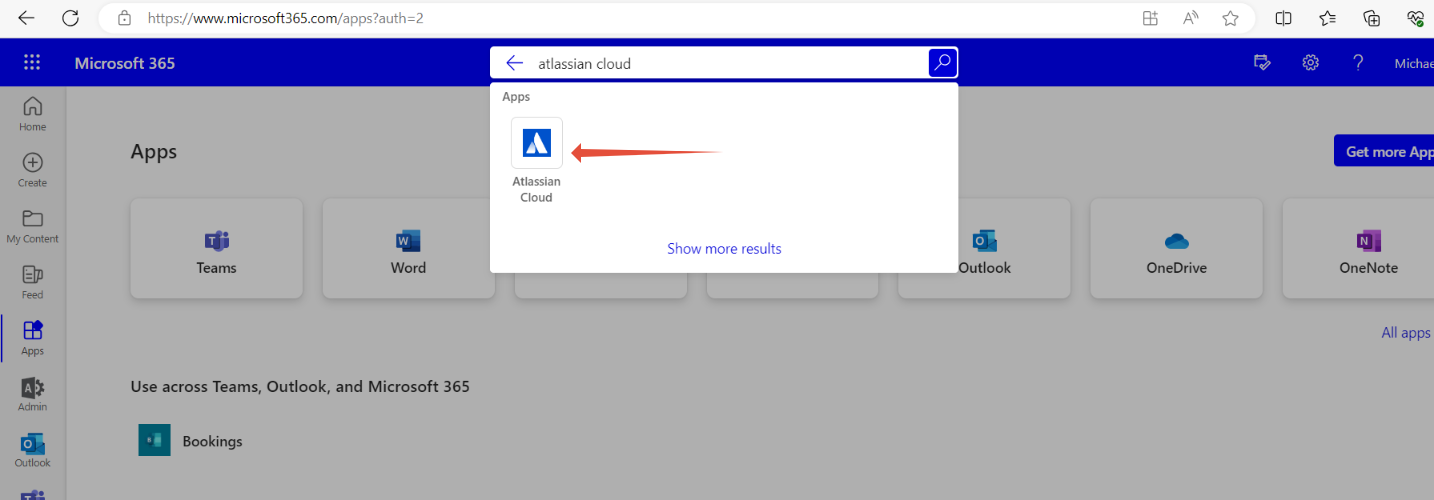Screen dimensions: 1434x500
Task: Open the Microsoft 365 app launcher grid
Action: [32, 63]
